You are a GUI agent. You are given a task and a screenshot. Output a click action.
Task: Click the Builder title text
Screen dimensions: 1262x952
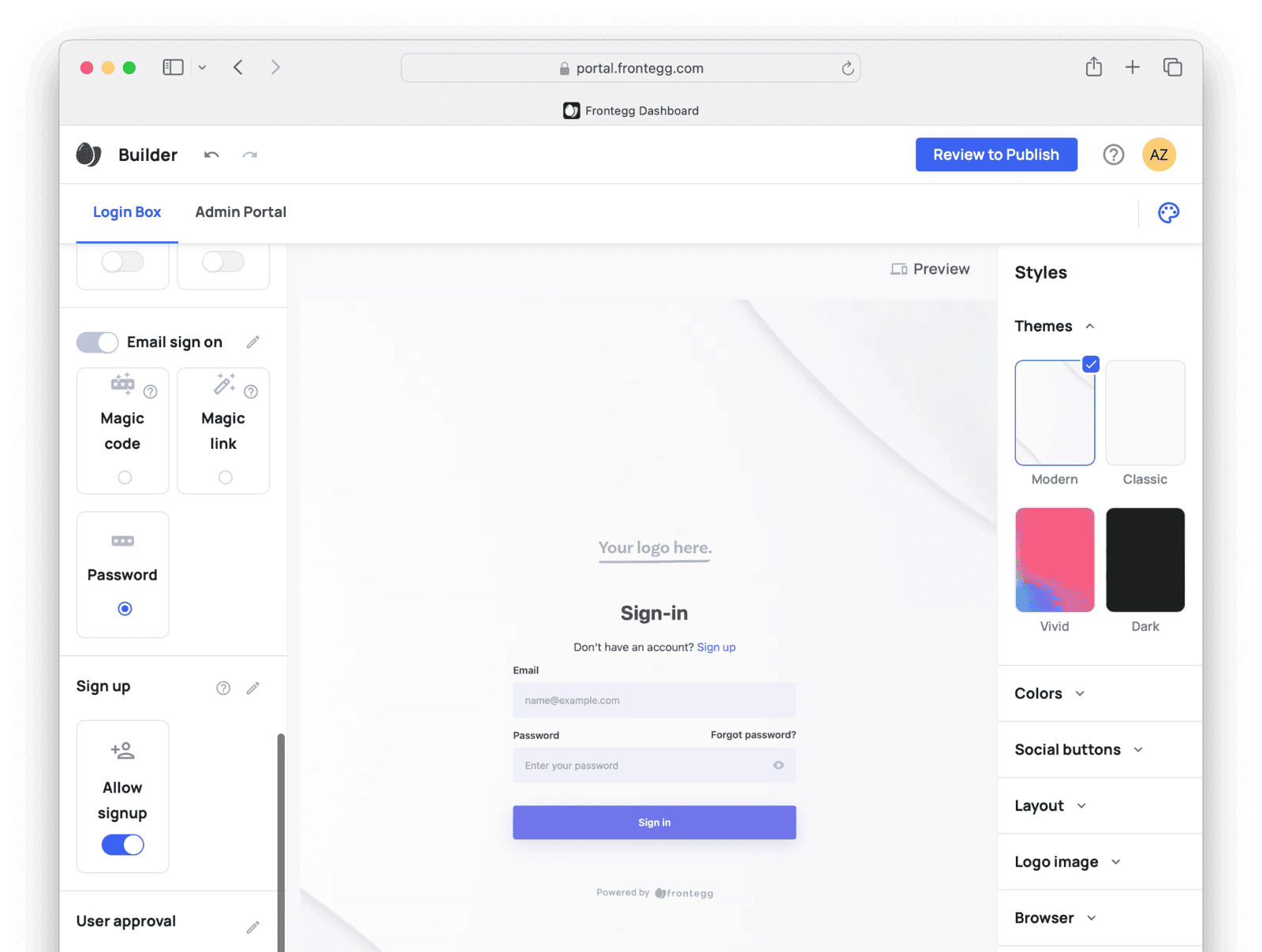tap(147, 155)
